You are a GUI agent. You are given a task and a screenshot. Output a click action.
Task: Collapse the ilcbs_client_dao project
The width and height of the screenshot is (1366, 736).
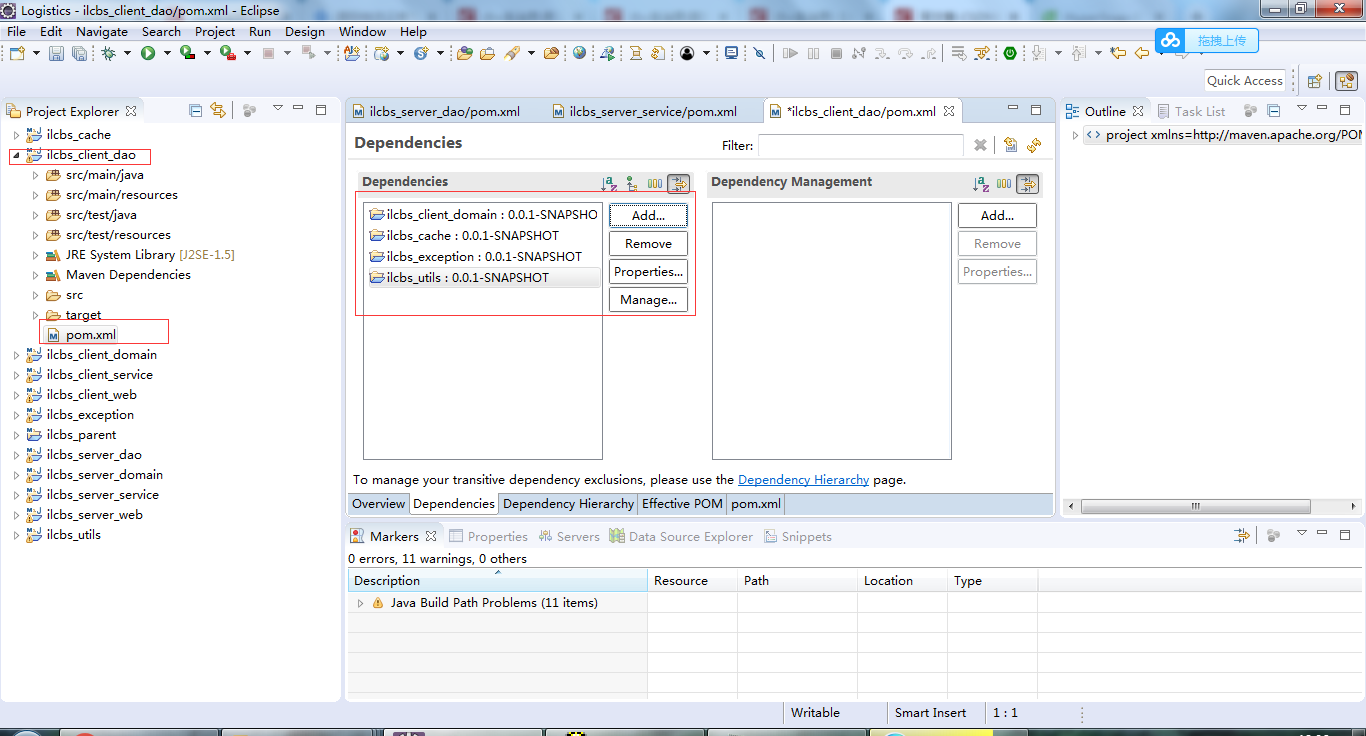(x=16, y=155)
